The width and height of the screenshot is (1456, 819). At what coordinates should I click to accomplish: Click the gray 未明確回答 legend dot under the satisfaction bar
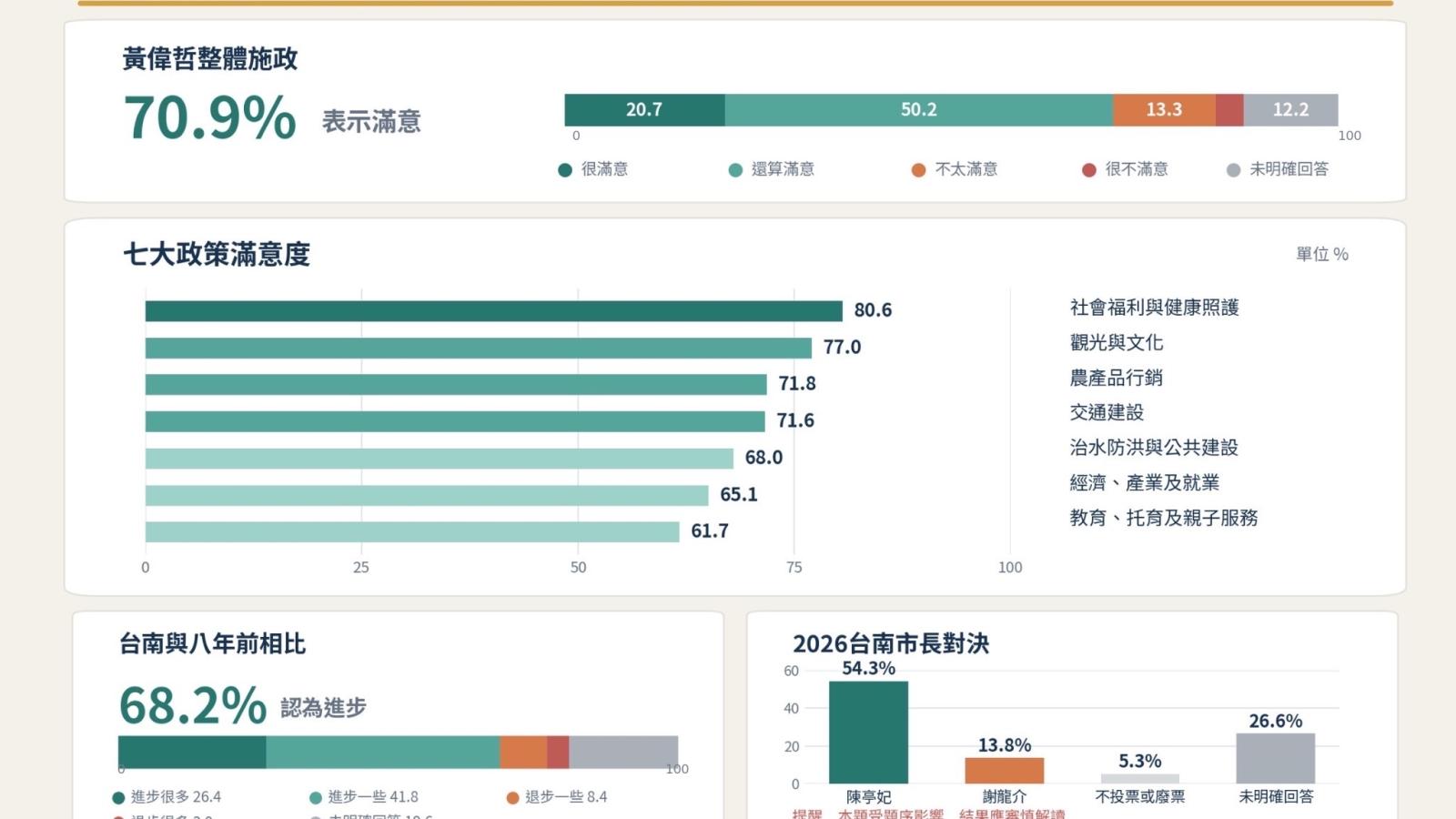click(1233, 170)
